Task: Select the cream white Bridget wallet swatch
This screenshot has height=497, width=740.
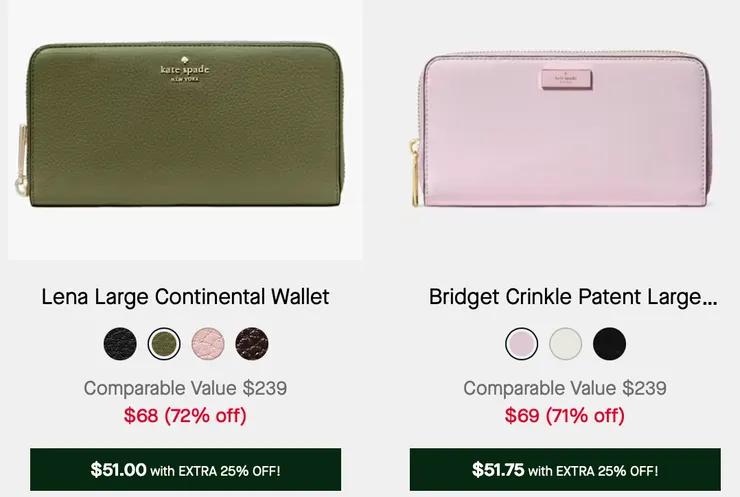Action: click(x=566, y=344)
